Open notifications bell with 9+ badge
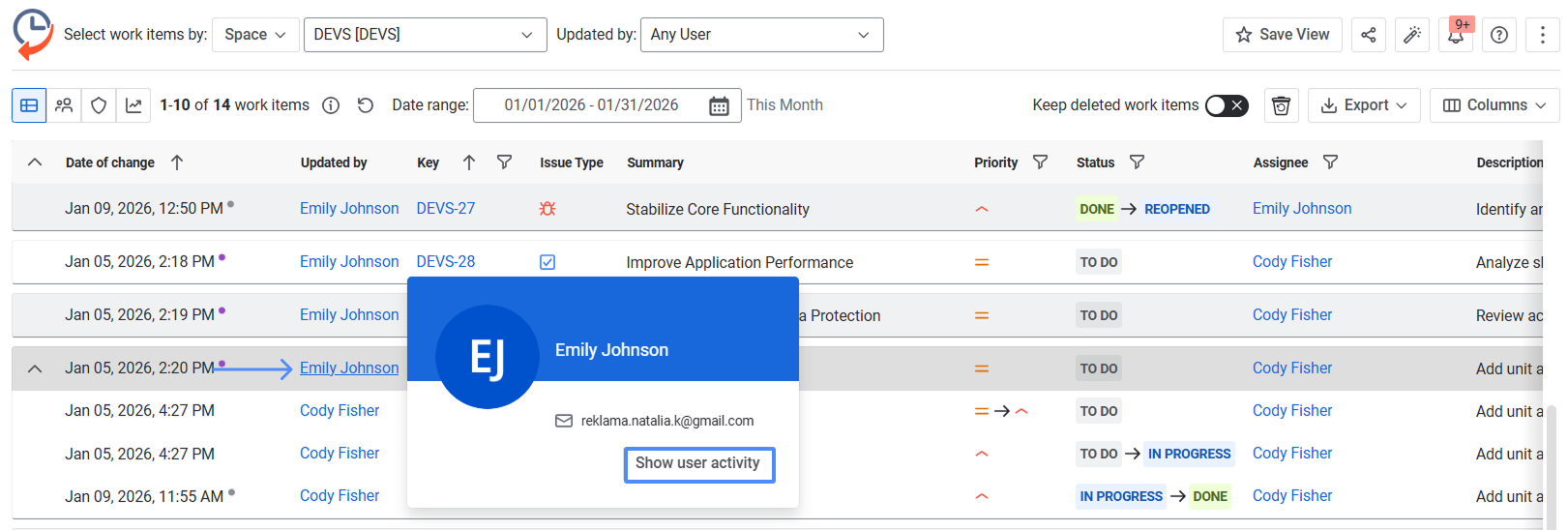Image resolution: width=1568 pixels, height=530 pixels. coord(1455,35)
